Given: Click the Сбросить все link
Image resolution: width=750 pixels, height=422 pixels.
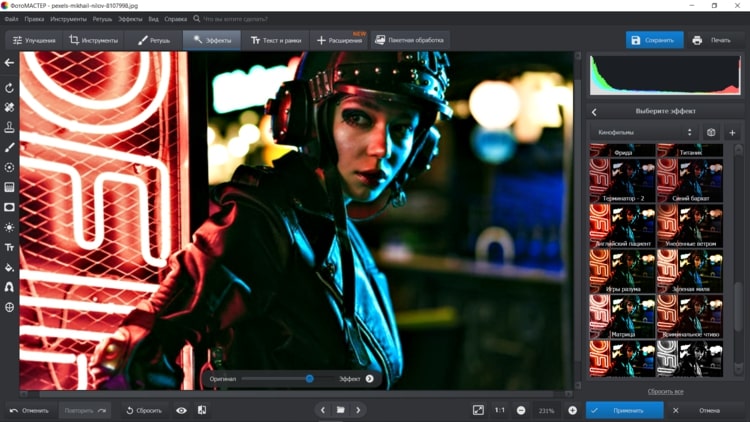Looking at the screenshot, I should pyautogui.click(x=665, y=391).
